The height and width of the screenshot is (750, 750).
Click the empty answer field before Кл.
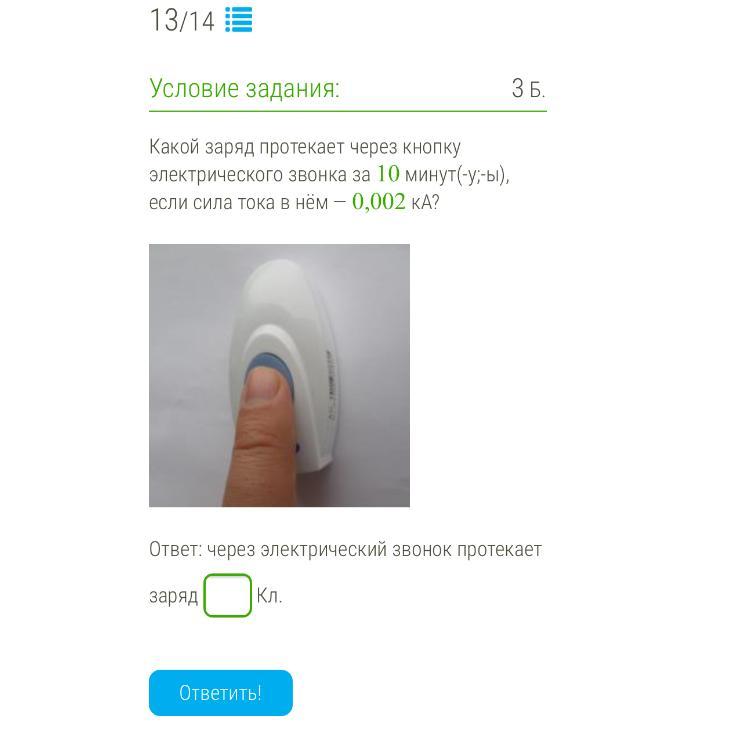[228, 595]
